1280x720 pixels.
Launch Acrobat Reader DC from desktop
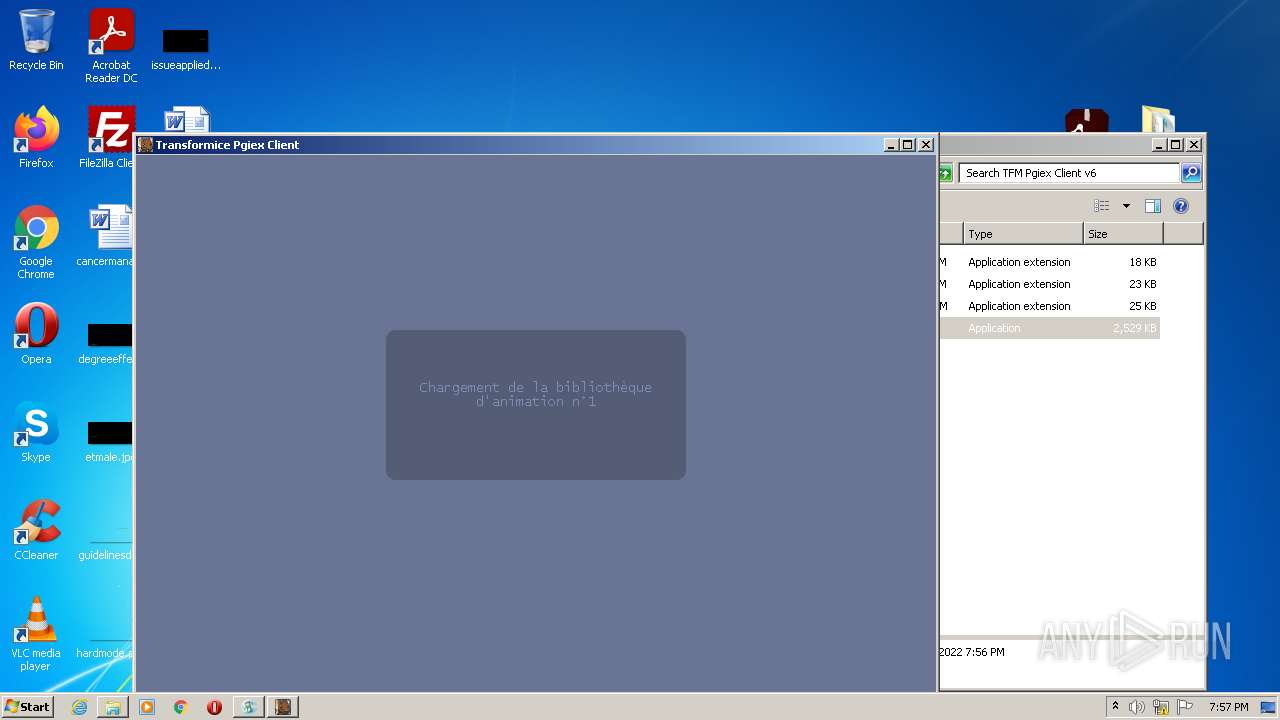(111, 46)
